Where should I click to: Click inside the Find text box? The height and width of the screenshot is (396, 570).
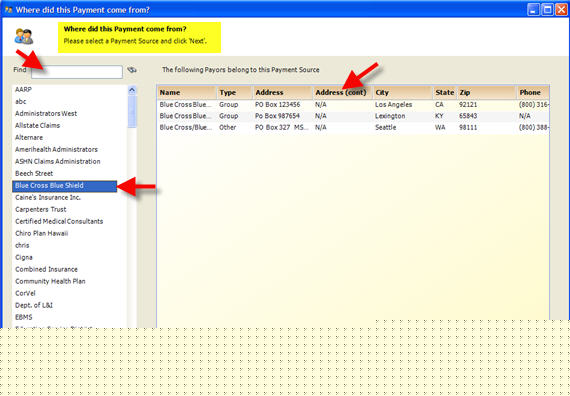pyautogui.click(x=77, y=72)
